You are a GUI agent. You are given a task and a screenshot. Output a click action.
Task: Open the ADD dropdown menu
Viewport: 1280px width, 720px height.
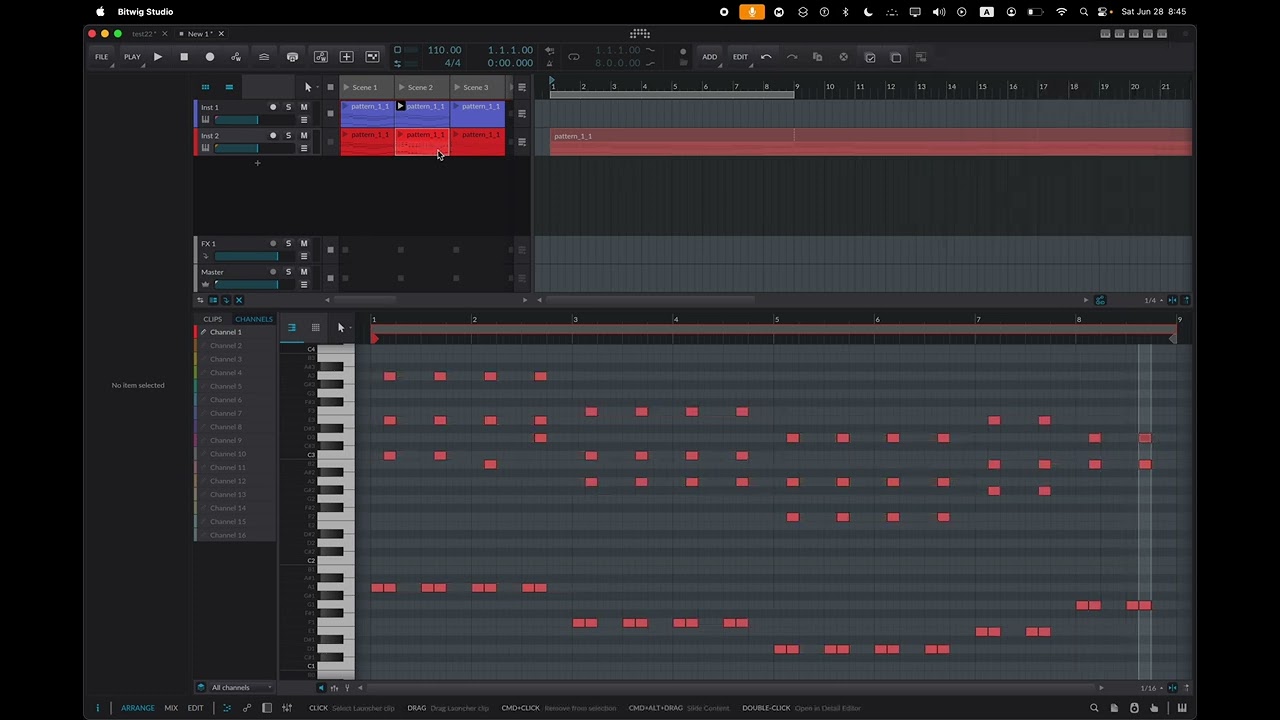(x=709, y=57)
